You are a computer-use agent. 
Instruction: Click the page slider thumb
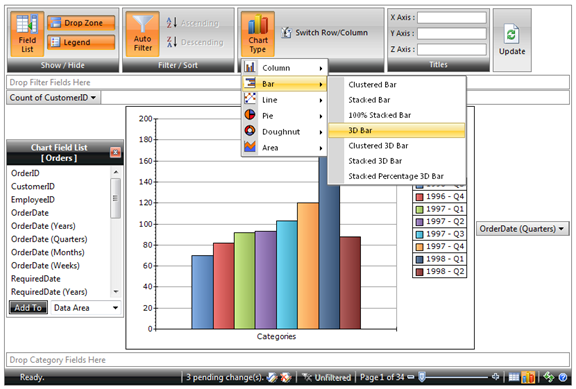click(422, 377)
